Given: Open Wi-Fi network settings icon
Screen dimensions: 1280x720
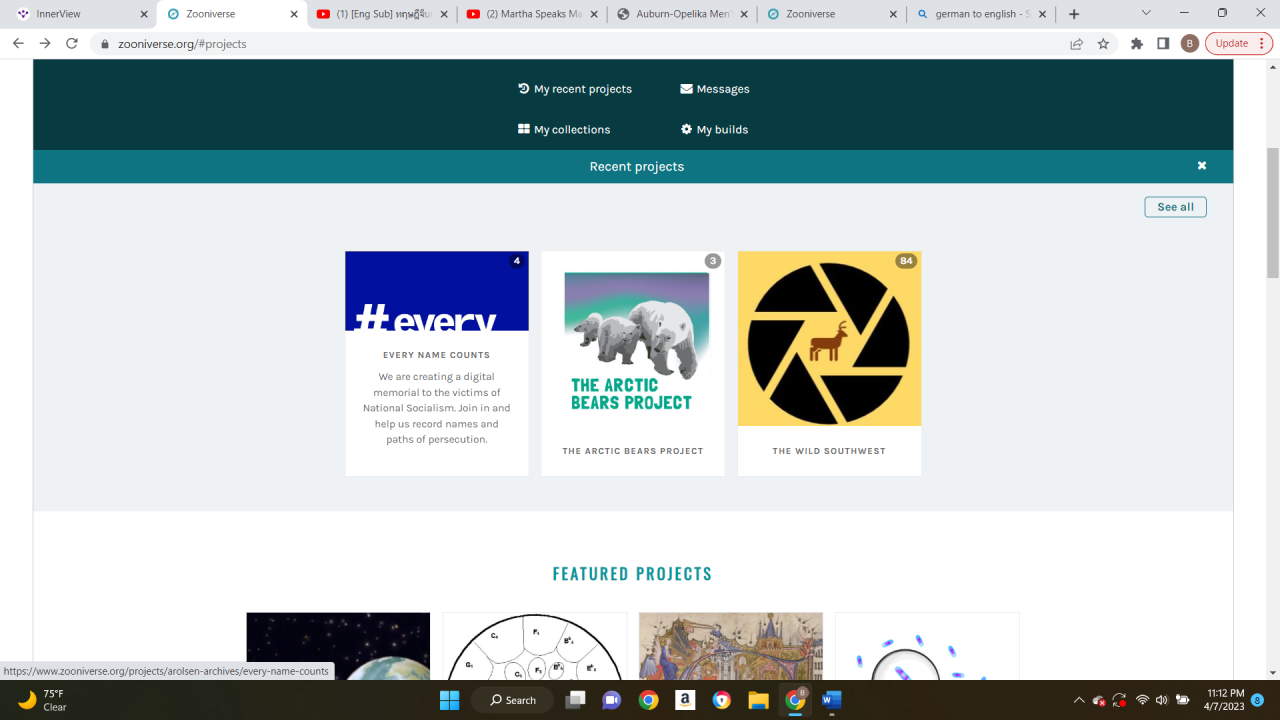Looking at the screenshot, I should (x=1142, y=700).
